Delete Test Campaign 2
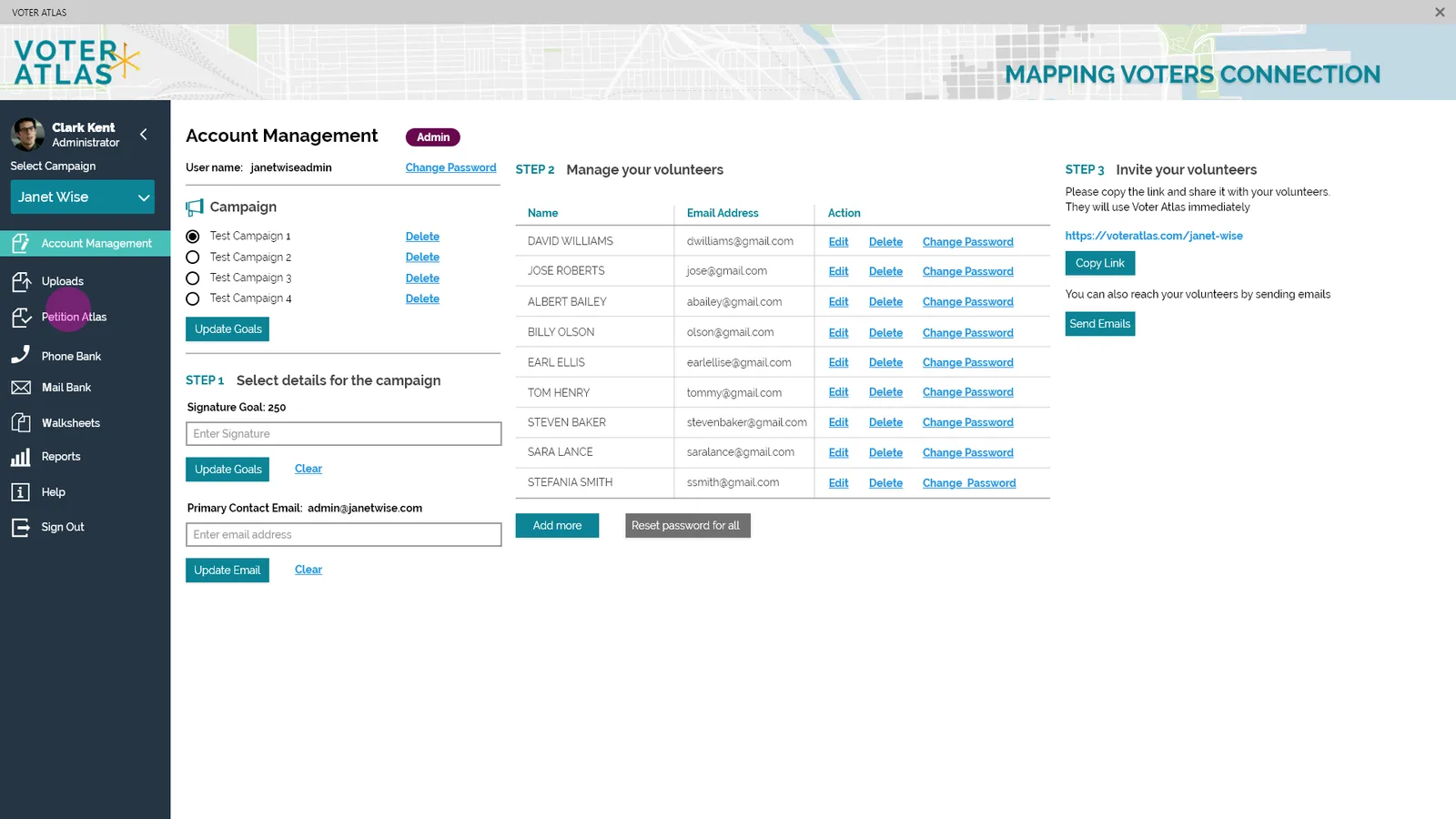Screen dimensions: 1456x819 422,258
